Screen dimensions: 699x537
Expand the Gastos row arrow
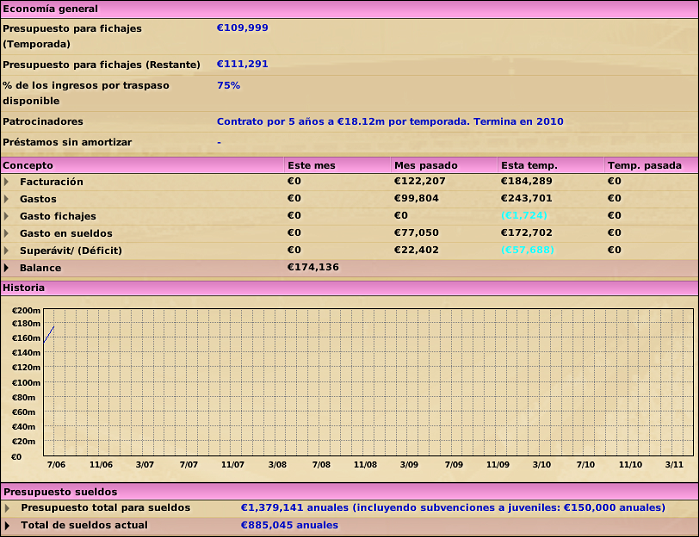(x=6, y=199)
